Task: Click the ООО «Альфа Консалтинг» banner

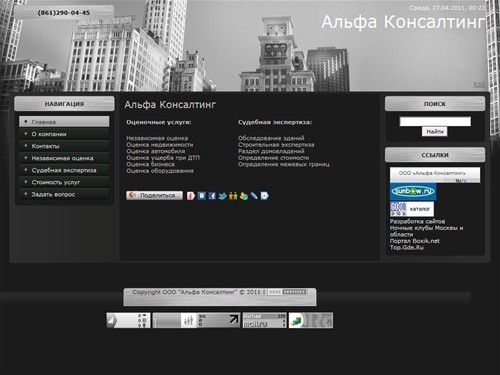Action: pos(435,175)
